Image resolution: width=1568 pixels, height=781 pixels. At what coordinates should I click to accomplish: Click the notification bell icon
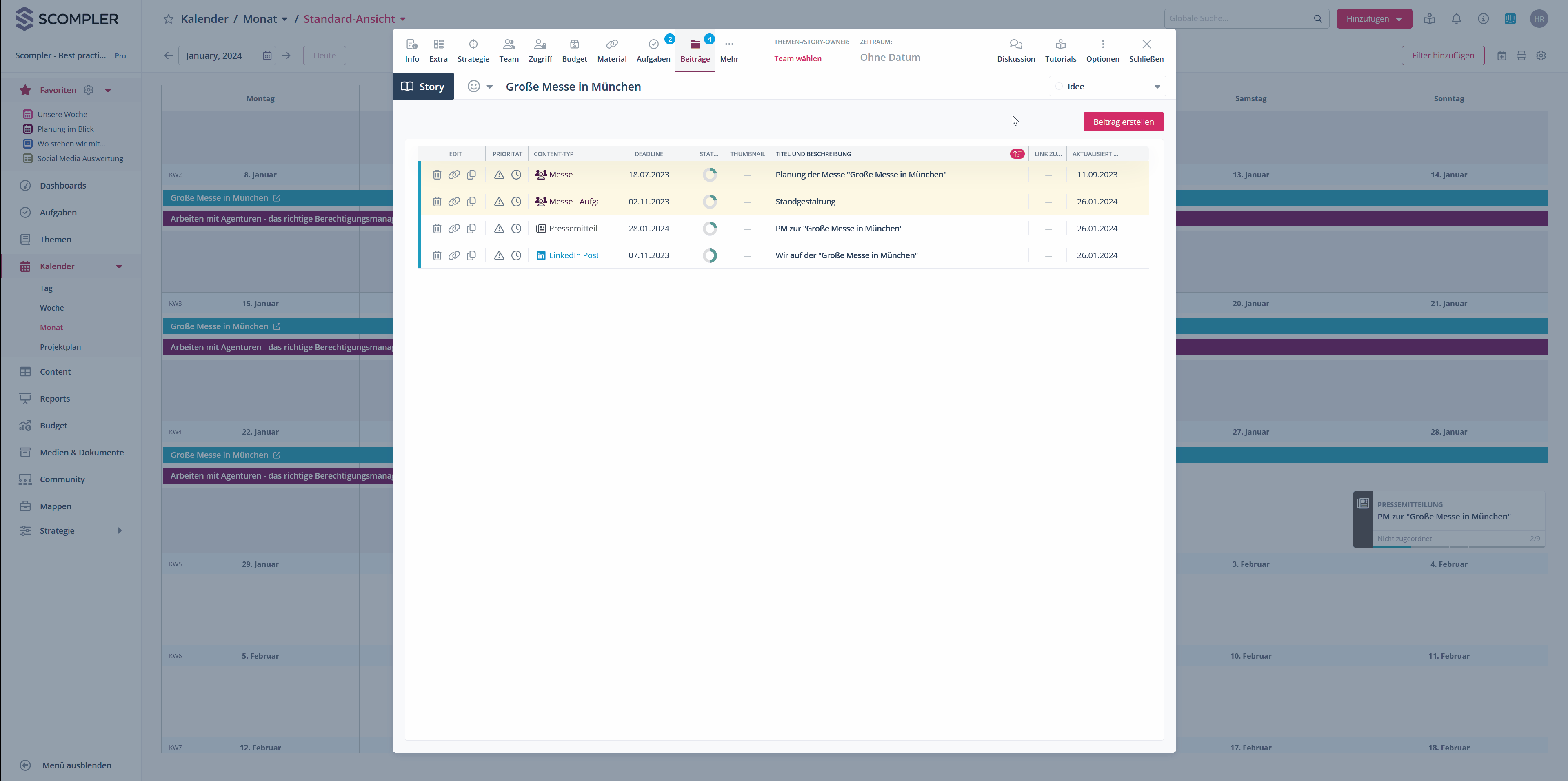(1456, 19)
